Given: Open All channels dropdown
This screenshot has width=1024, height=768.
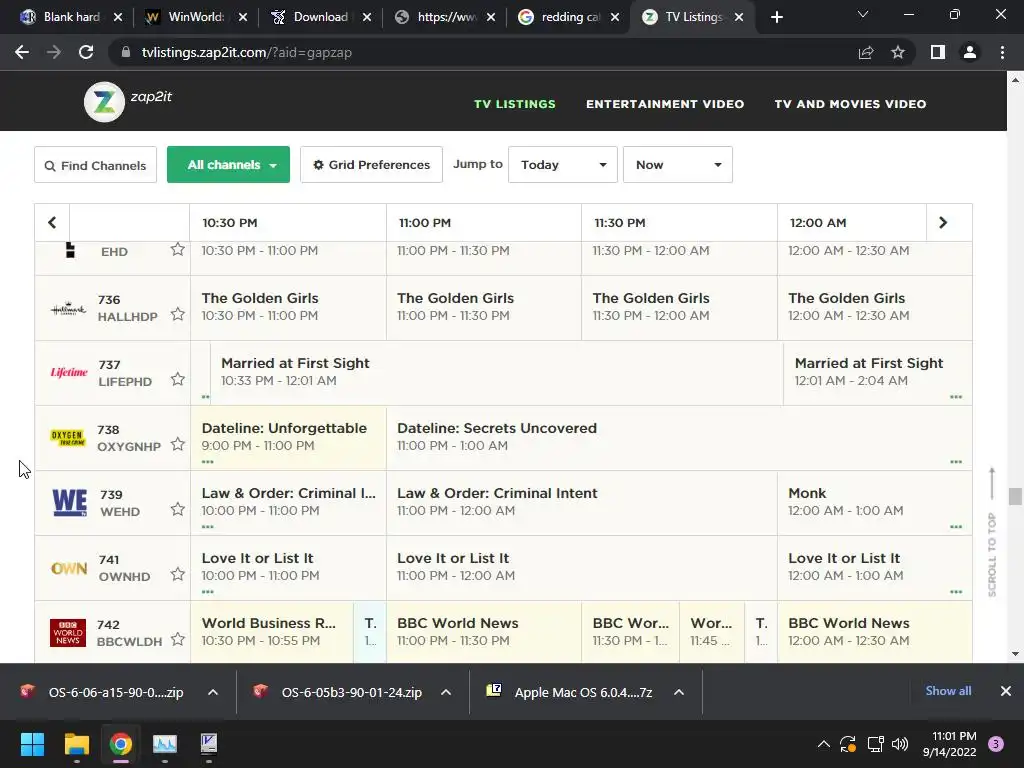Looking at the screenshot, I should [229, 165].
